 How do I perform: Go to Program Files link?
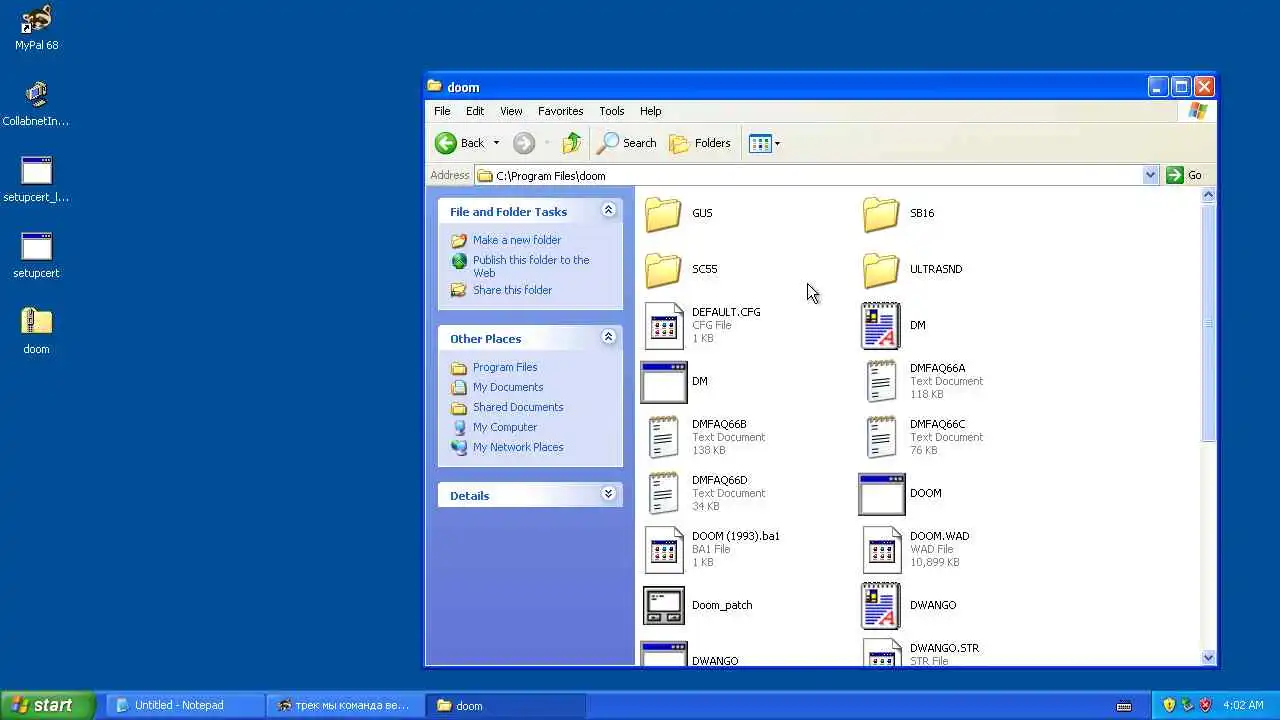click(x=505, y=367)
